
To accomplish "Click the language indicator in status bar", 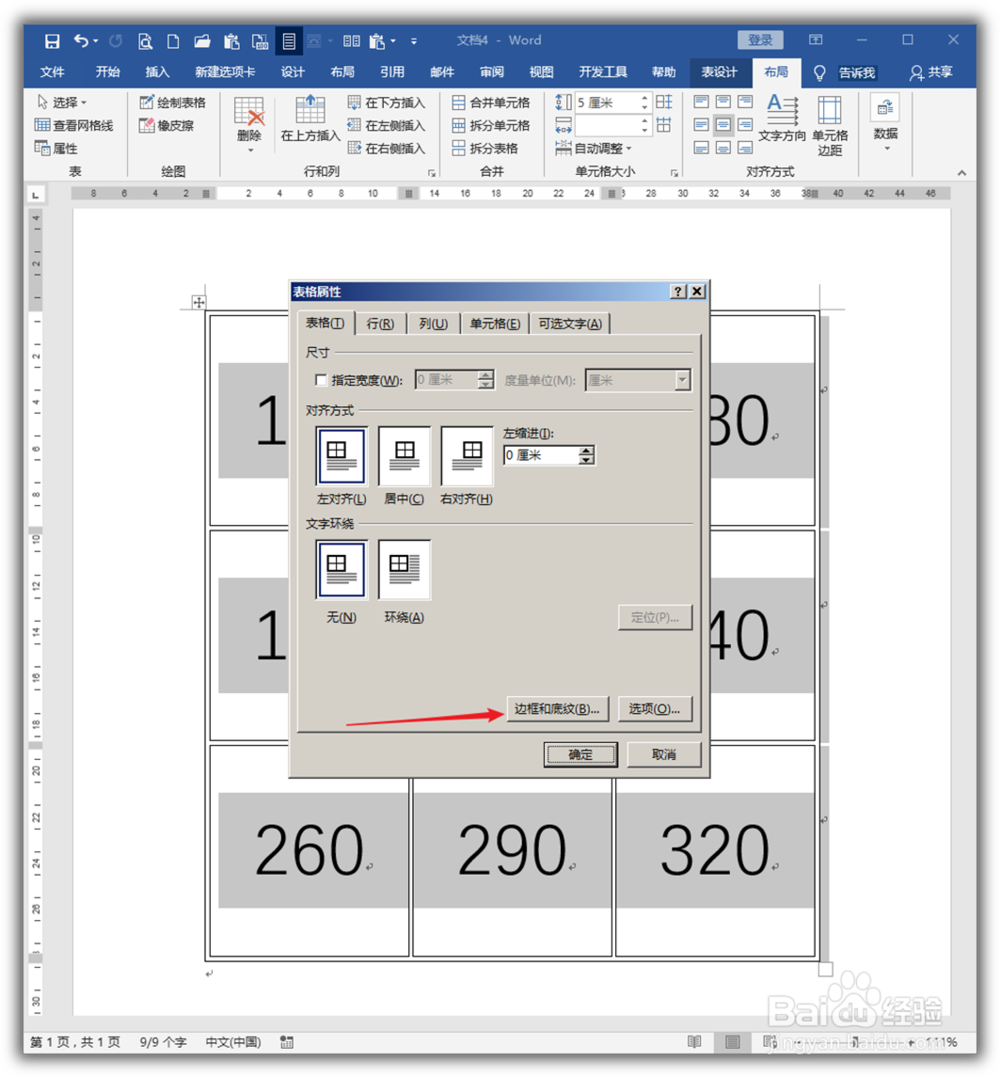I will (234, 1042).
